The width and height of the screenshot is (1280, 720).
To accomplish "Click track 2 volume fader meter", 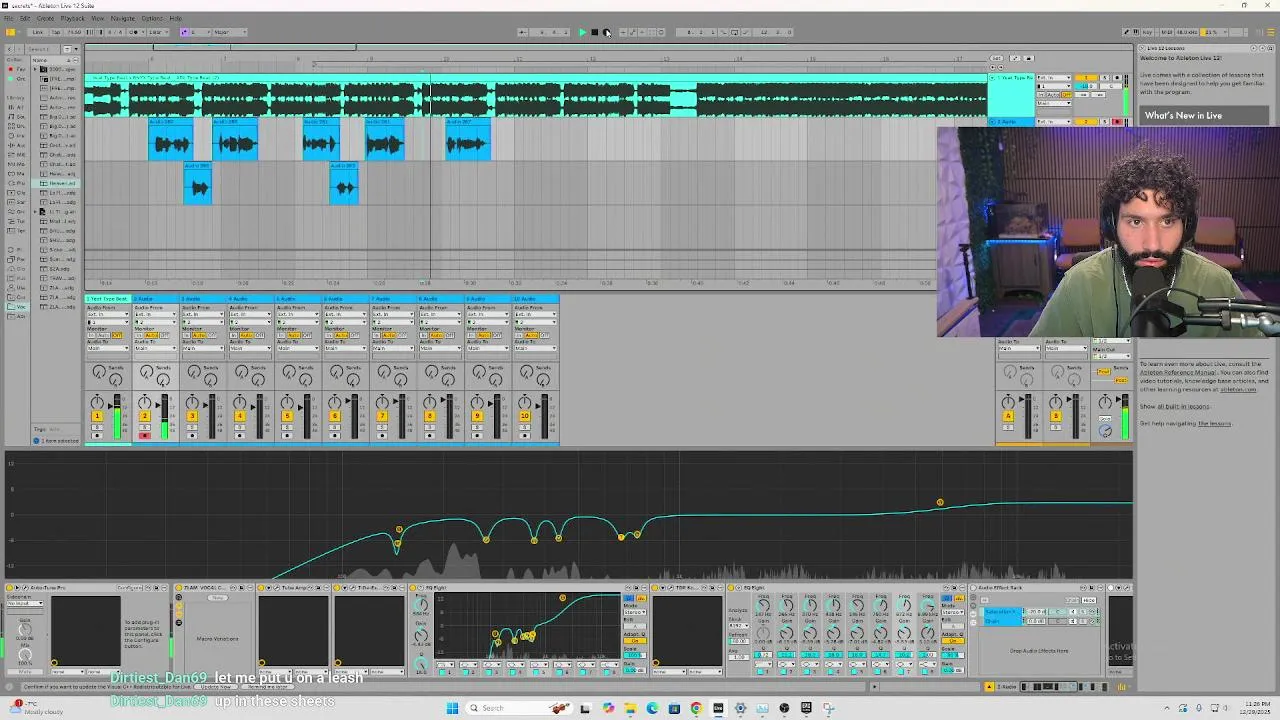I will [164, 416].
